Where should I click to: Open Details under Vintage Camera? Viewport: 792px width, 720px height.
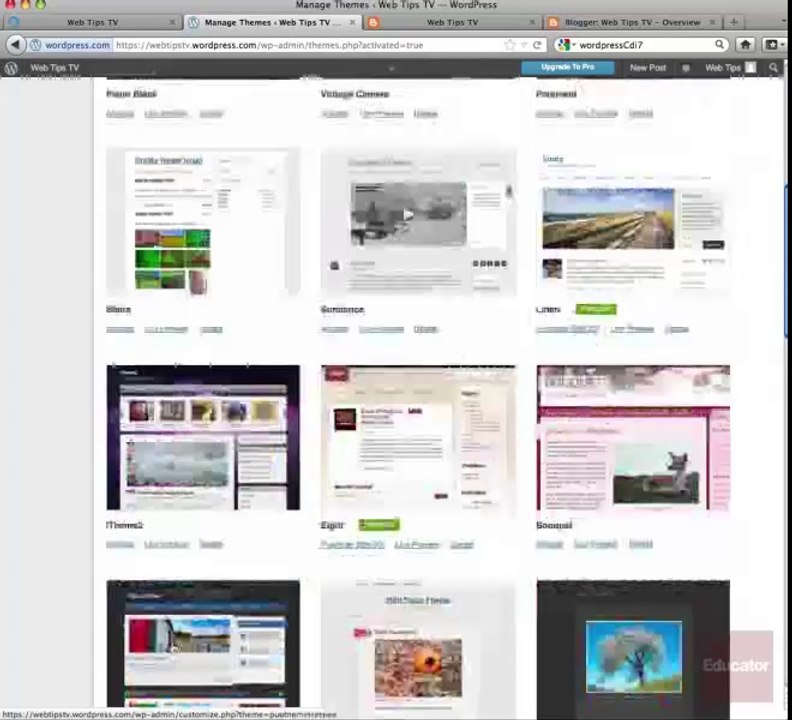coord(425,114)
